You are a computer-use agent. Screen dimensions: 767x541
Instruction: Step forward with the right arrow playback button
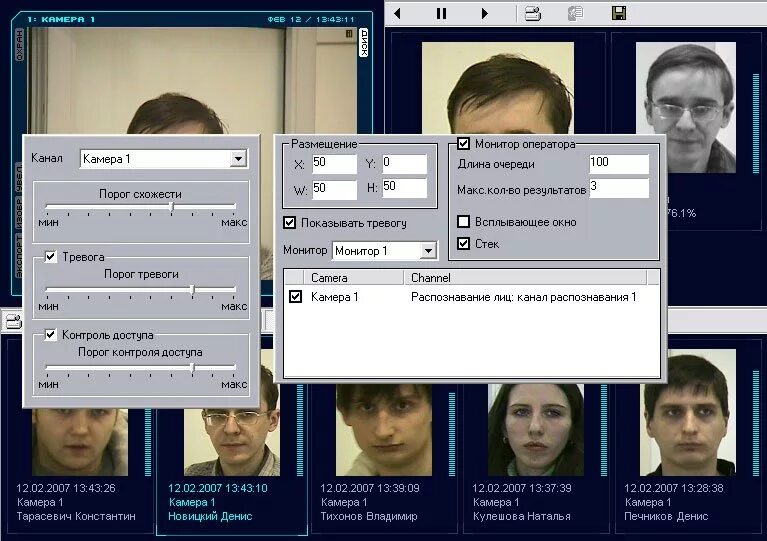point(484,13)
